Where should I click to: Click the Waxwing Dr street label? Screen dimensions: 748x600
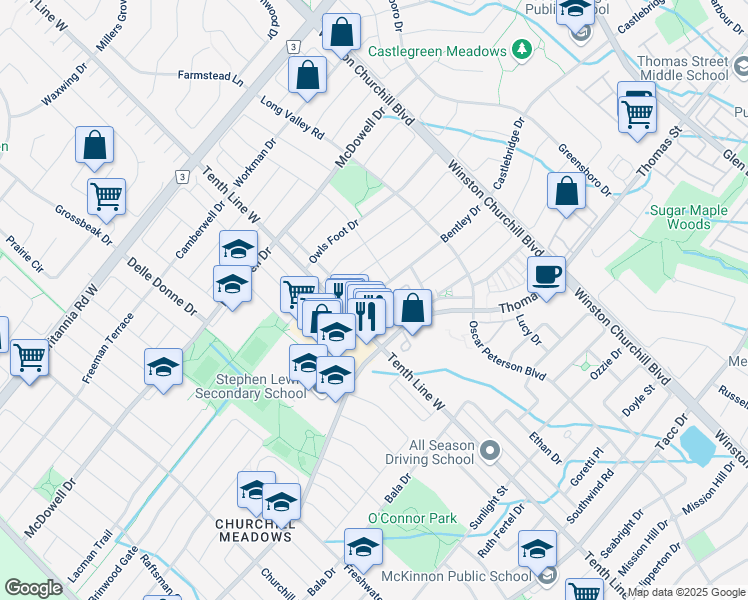pyautogui.click(x=65, y=84)
